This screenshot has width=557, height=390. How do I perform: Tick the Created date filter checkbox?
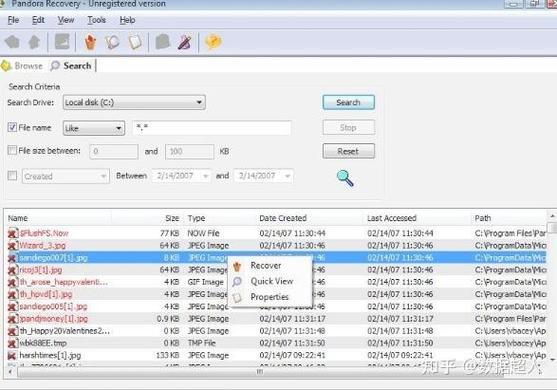12,175
